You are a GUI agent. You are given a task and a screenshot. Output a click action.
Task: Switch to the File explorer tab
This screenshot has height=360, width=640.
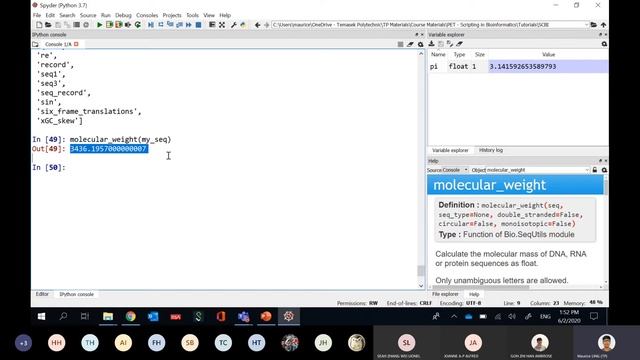click(x=445, y=294)
